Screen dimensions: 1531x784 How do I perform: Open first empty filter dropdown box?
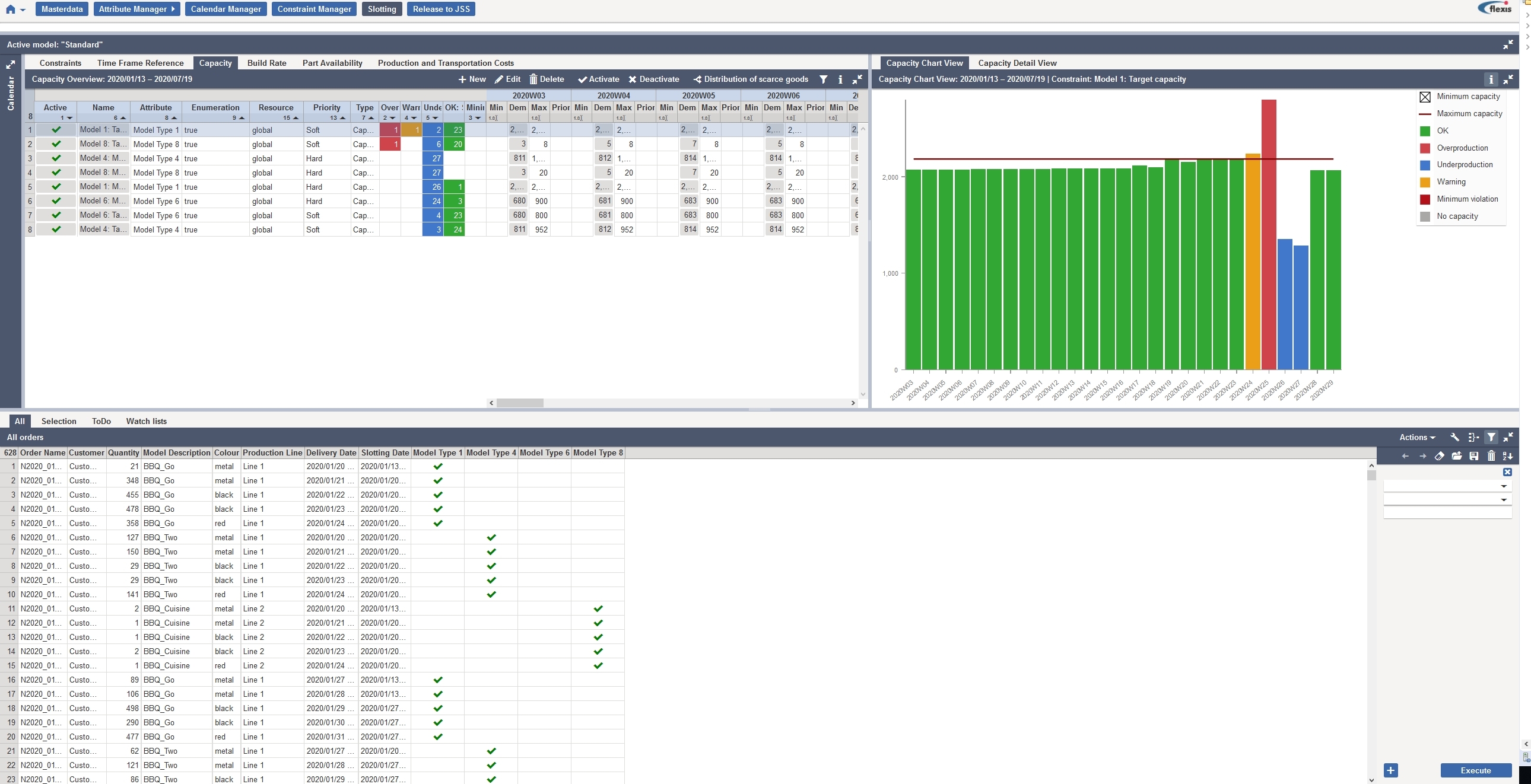1447,486
